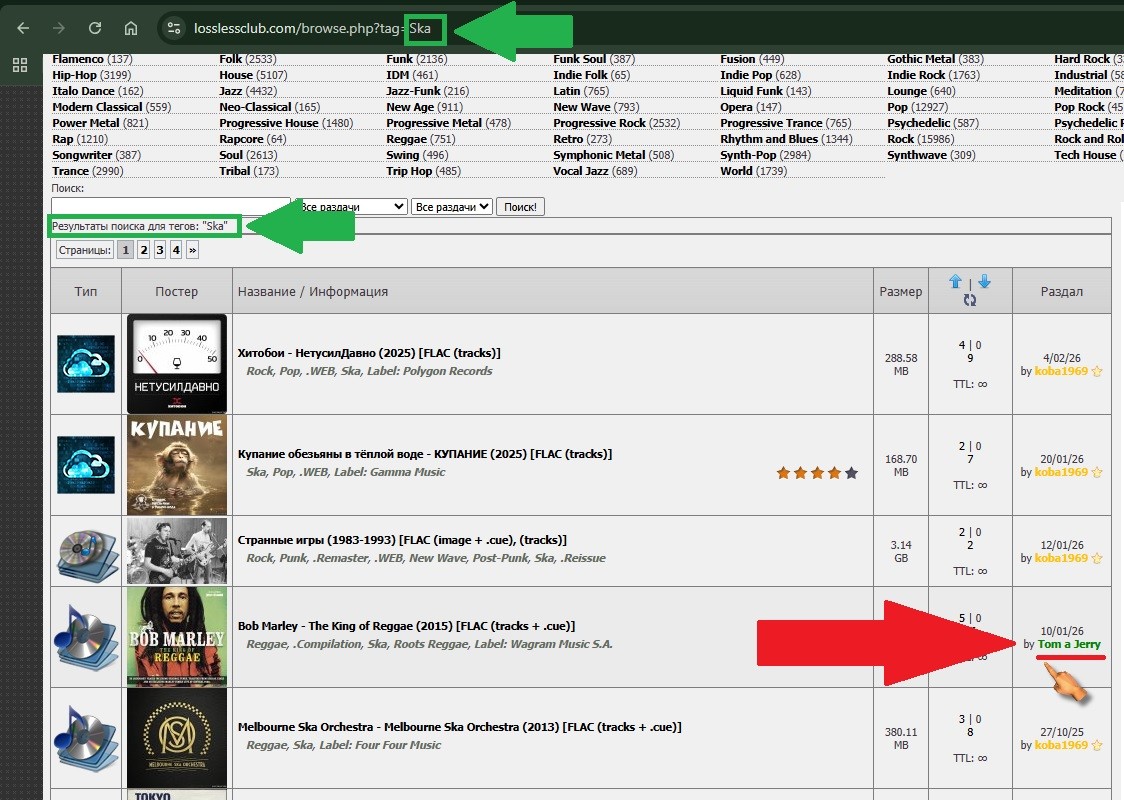This screenshot has height=800, width=1124.
Task: Focus the search text field
Action: [x=171, y=206]
